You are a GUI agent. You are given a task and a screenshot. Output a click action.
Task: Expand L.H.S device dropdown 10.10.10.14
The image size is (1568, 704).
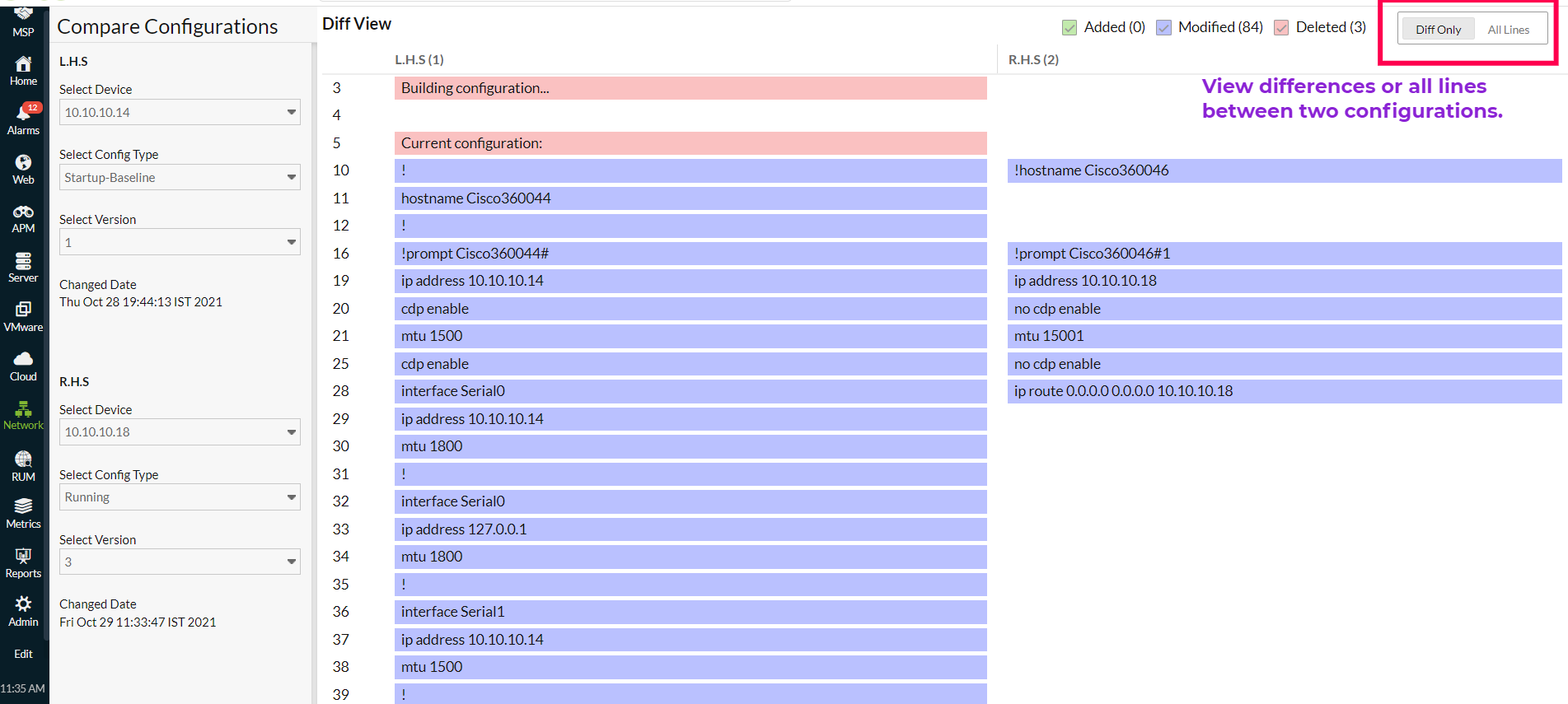pyautogui.click(x=179, y=112)
